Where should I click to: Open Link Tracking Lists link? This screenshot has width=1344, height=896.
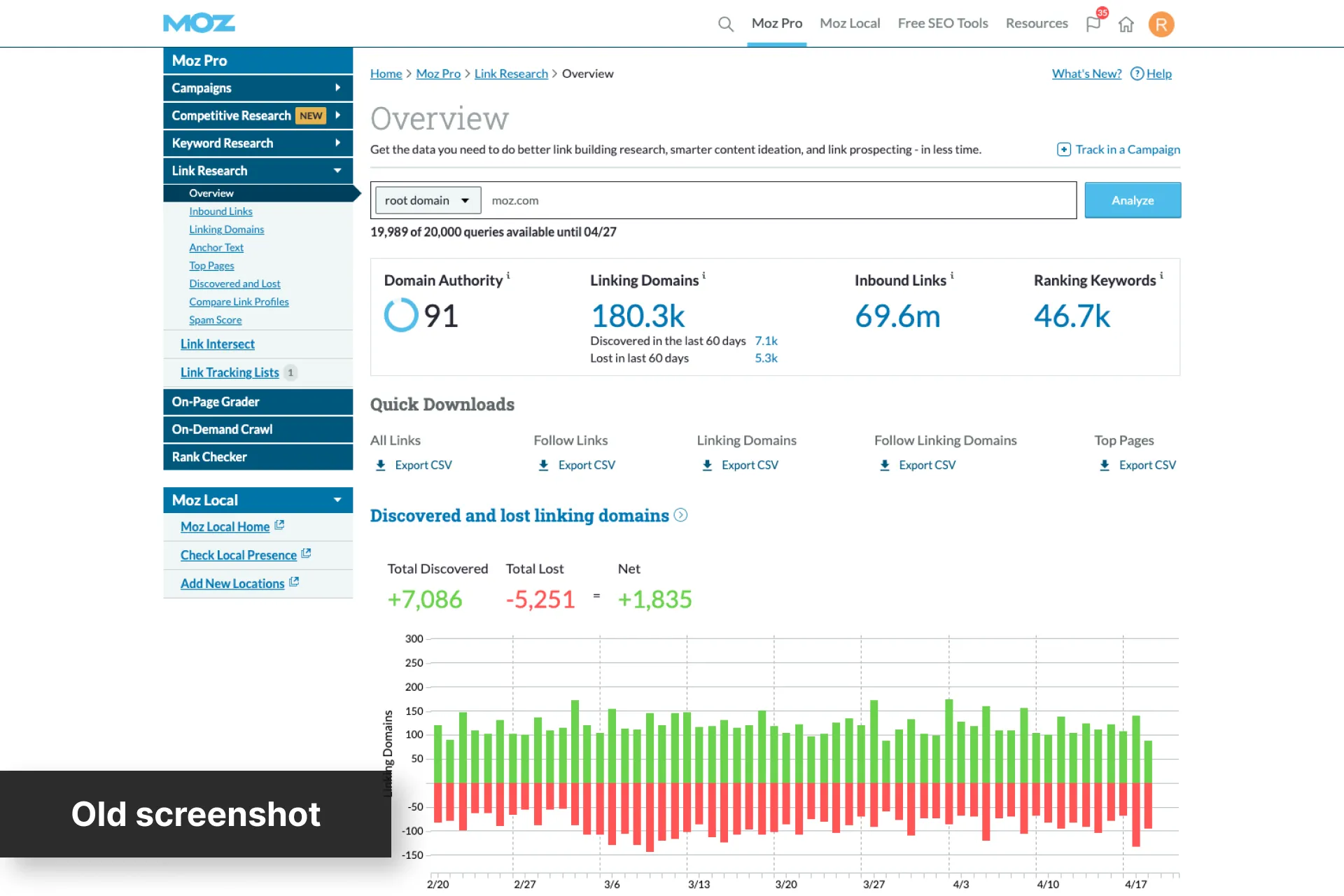230,372
